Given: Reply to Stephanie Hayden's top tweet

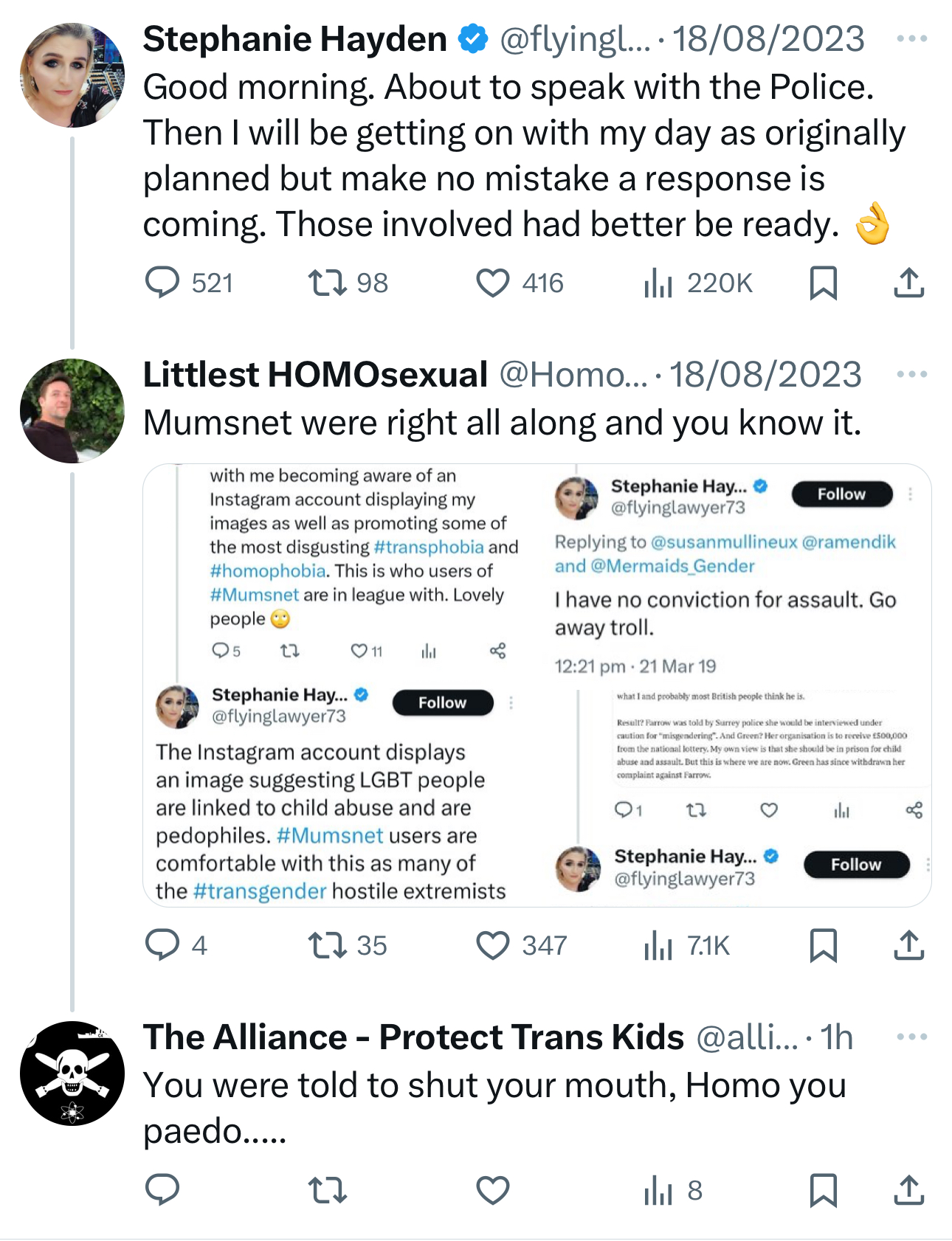Looking at the screenshot, I should pyautogui.click(x=162, y=283).
